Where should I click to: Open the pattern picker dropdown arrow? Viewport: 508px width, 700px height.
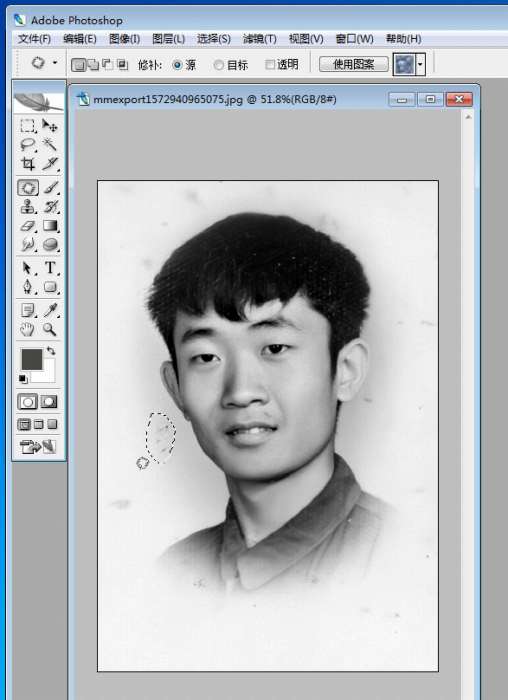420,65
